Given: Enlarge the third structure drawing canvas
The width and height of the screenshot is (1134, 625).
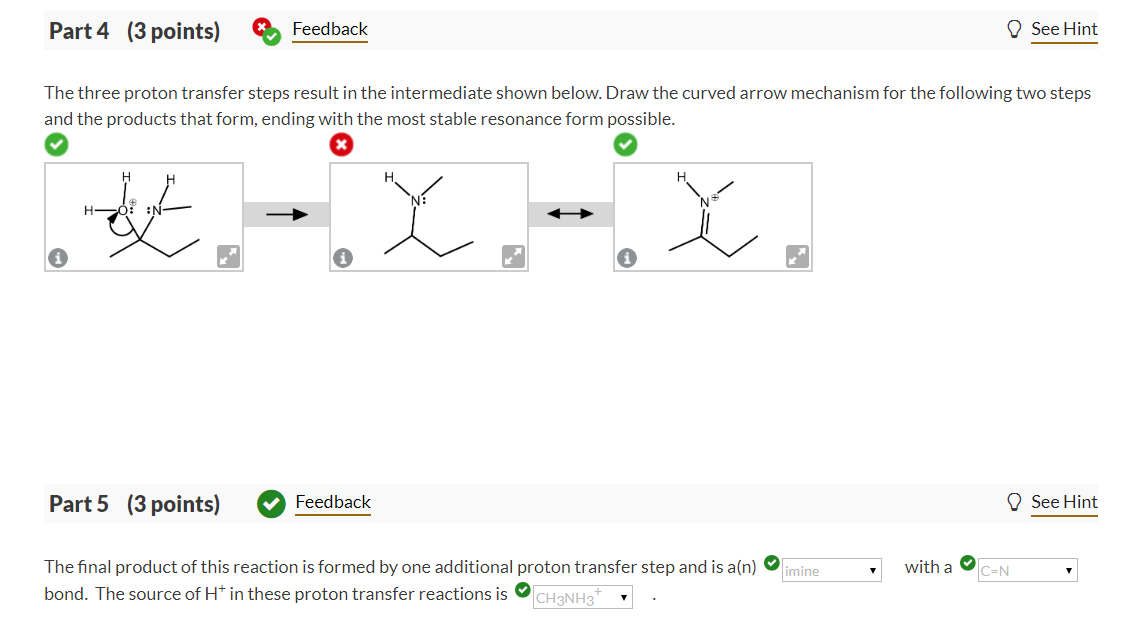Looking at the screenshot, I should pos(797,257).
